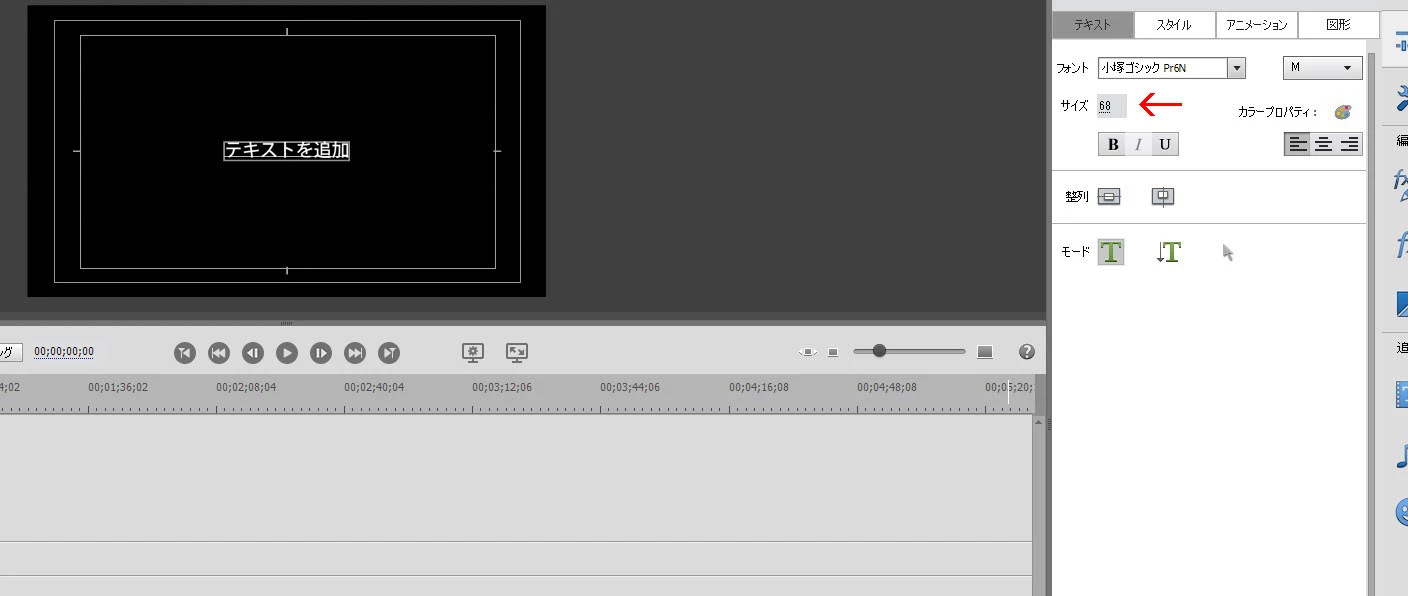
Task: Open the wrench tools icon in sidebar
Action: [1402, 98]
